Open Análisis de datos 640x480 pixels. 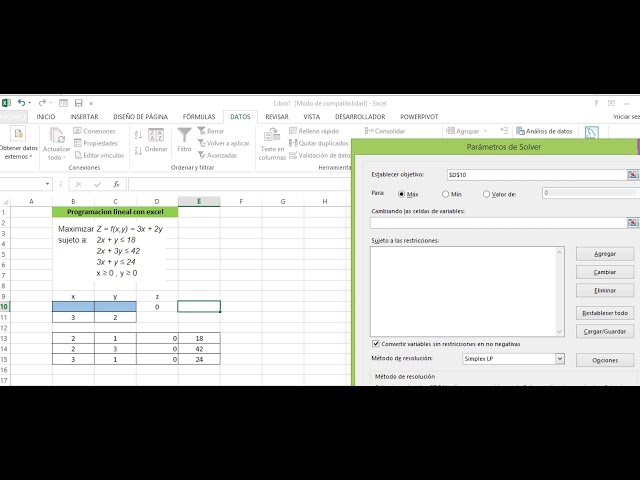click(544, 131)
